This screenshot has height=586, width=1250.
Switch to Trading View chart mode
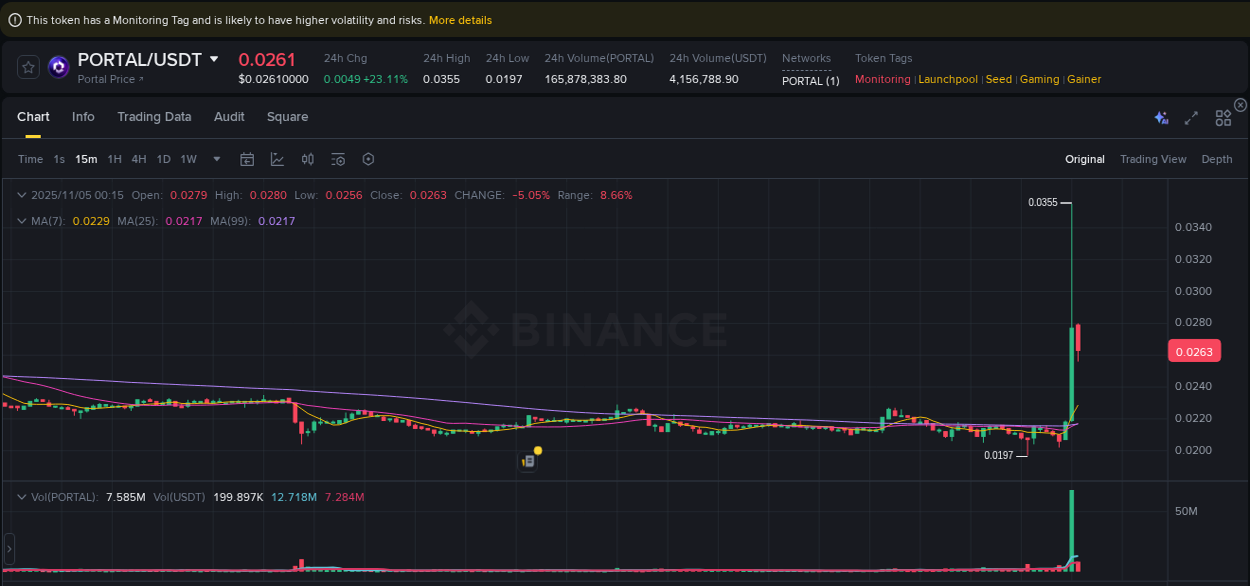click(1153, 159)
